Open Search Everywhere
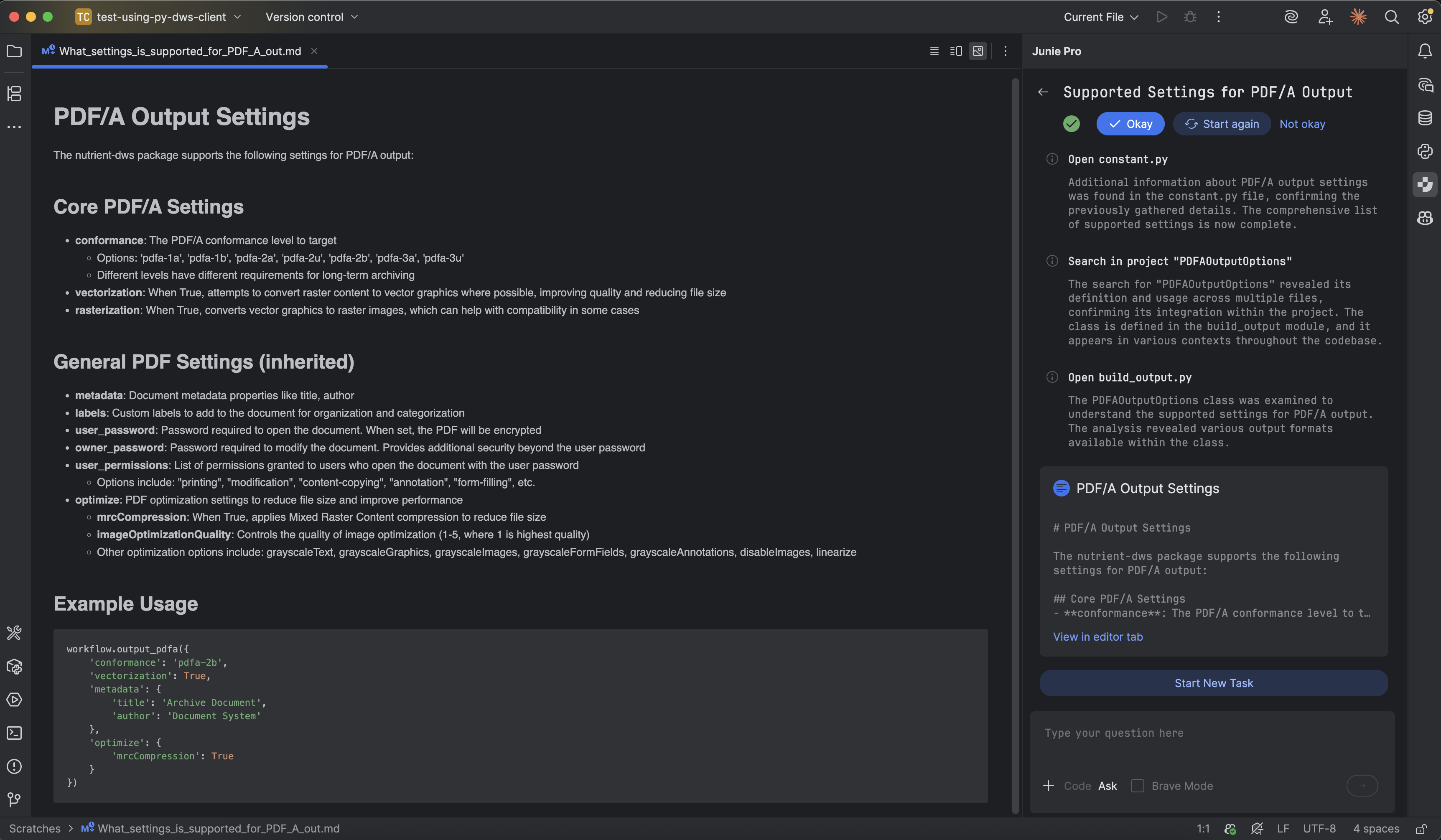This screenshot has height=840, width=1441. point(1392,17)
